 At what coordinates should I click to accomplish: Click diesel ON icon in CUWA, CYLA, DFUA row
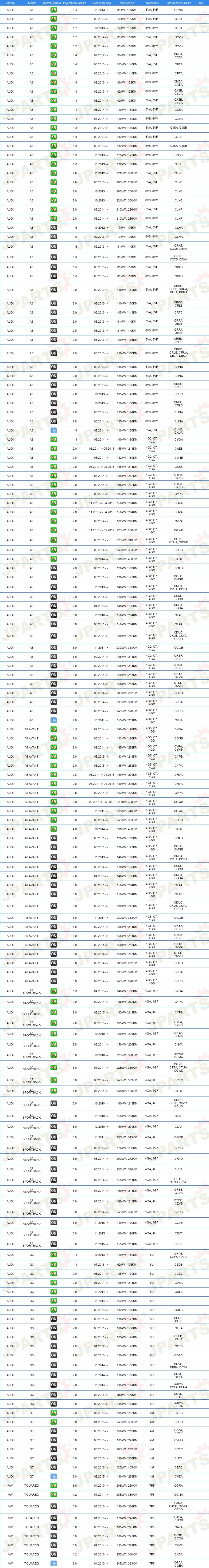coord(54,1385)
